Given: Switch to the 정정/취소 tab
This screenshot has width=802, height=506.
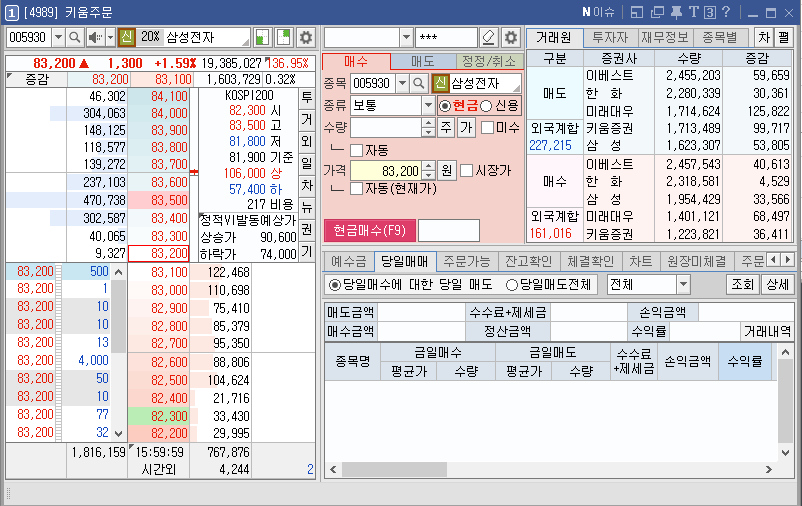Looking at the screenshot, I should click(x=489, y=61).
